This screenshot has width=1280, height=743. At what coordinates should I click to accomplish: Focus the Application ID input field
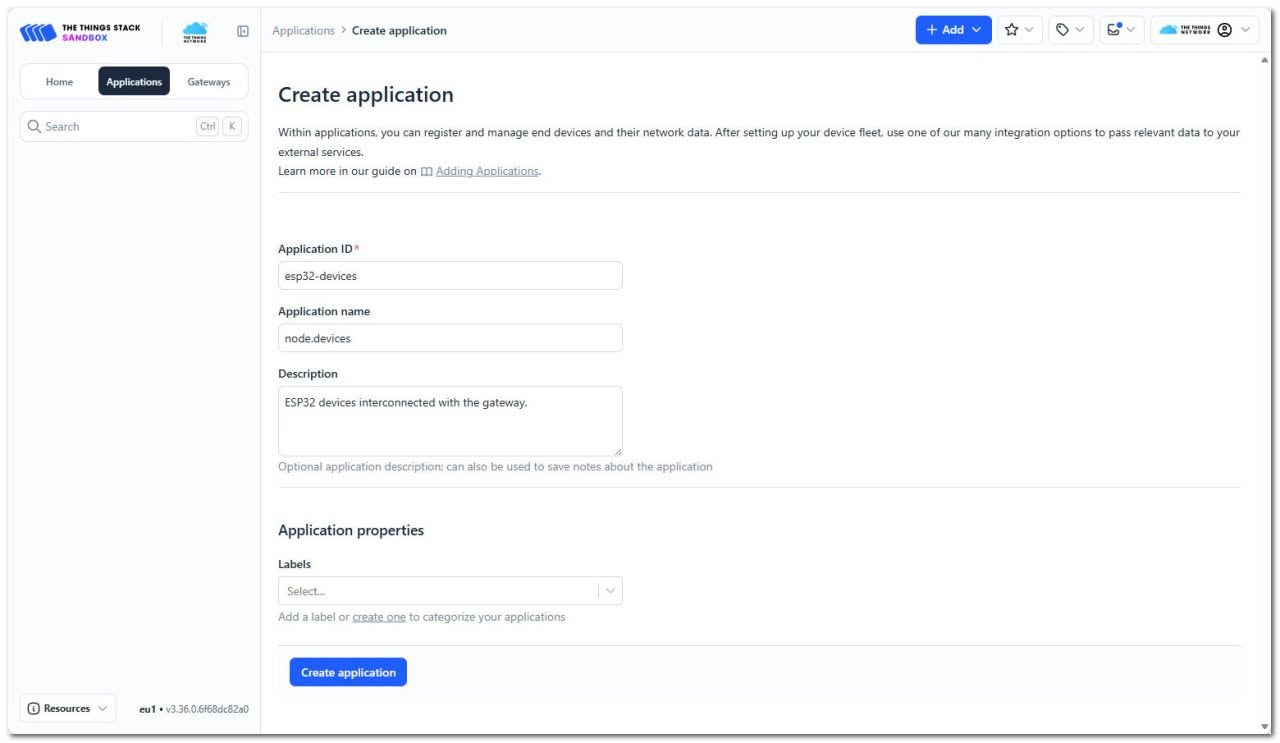click(450, 276)
